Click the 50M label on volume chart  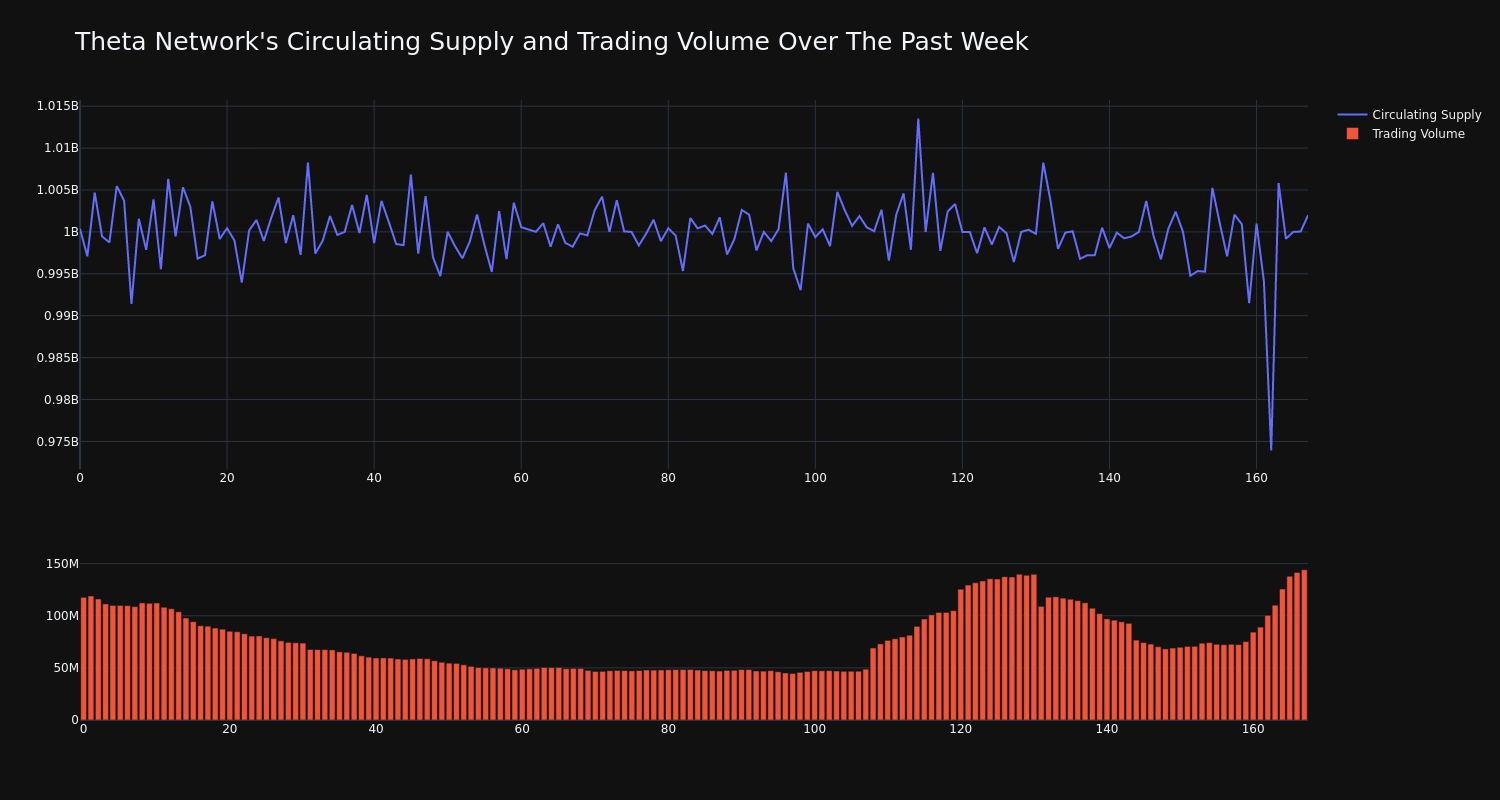(65, 668)
